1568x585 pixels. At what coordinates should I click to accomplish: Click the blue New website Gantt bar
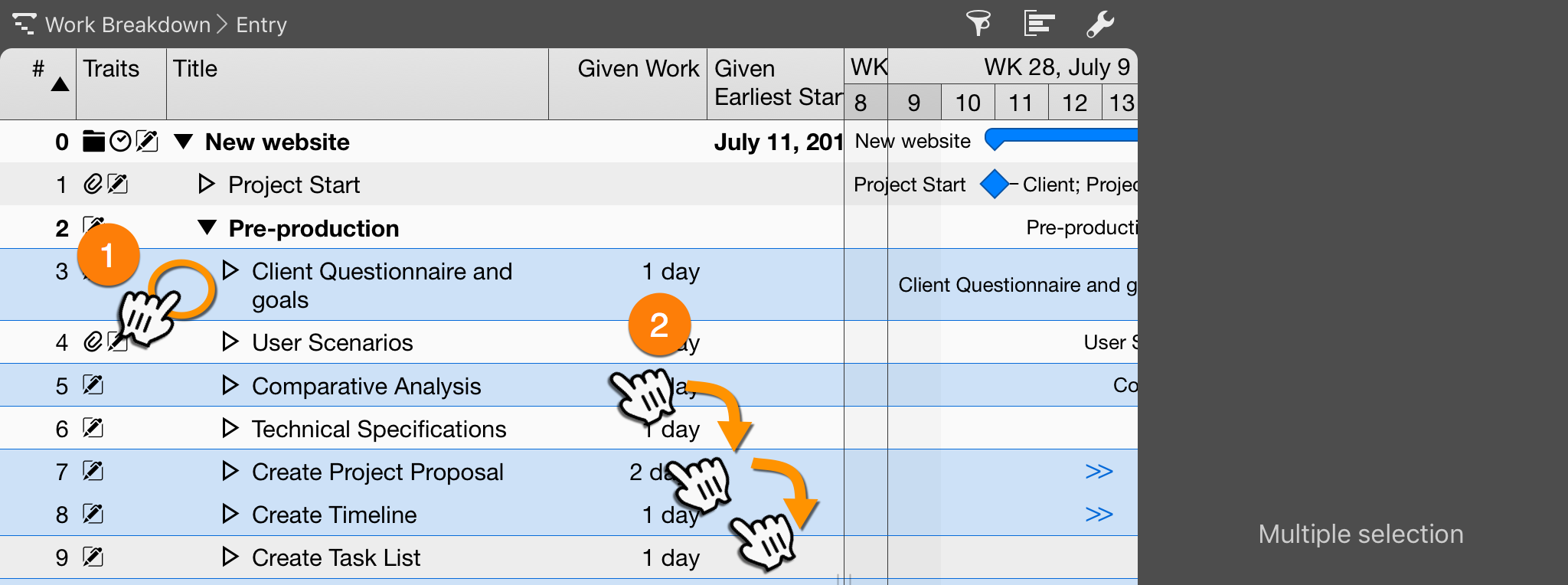(x=1064, y=137)
